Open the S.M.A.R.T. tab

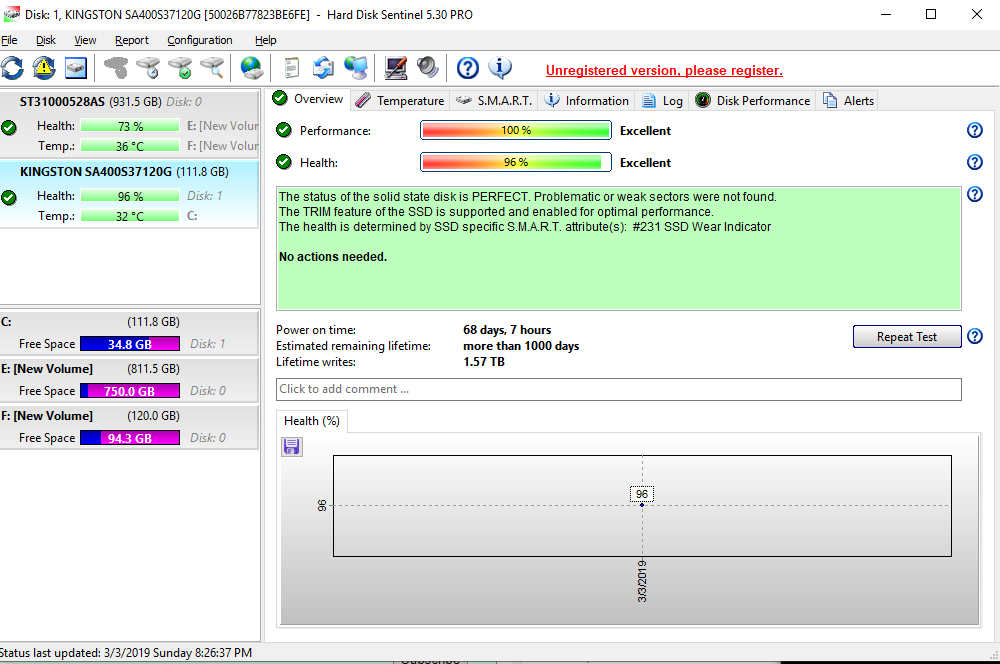click(x=494, y=101)
